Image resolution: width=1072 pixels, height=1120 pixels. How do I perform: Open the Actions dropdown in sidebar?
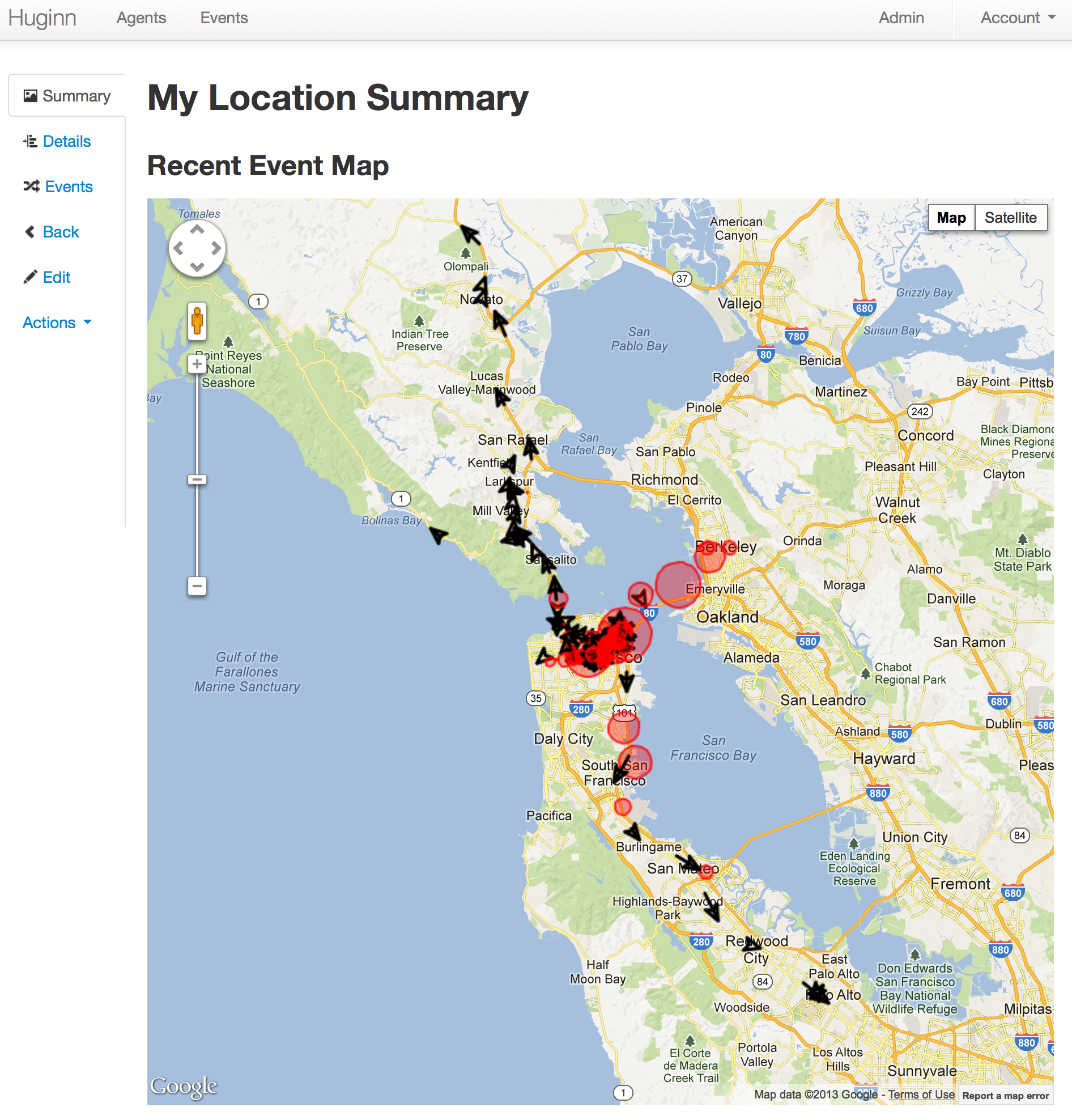(57, 323)
